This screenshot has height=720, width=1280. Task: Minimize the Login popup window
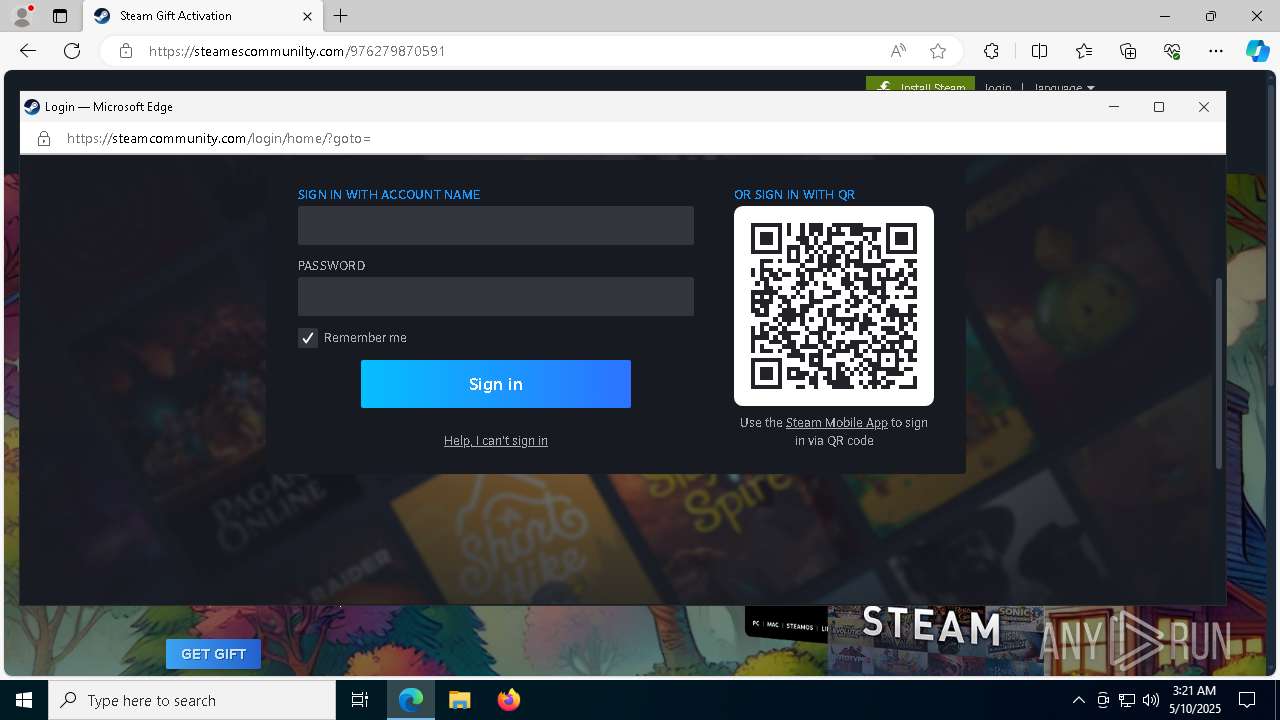click(x=1114, y=107)
